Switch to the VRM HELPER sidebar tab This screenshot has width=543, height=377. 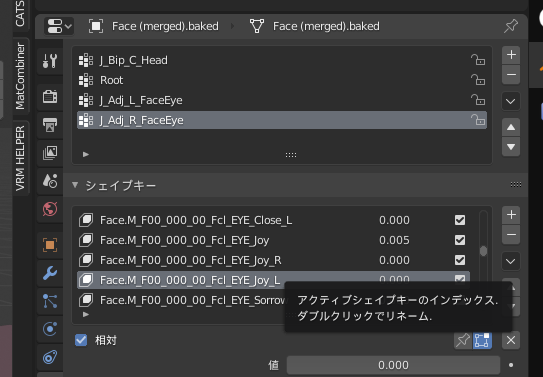20,158
